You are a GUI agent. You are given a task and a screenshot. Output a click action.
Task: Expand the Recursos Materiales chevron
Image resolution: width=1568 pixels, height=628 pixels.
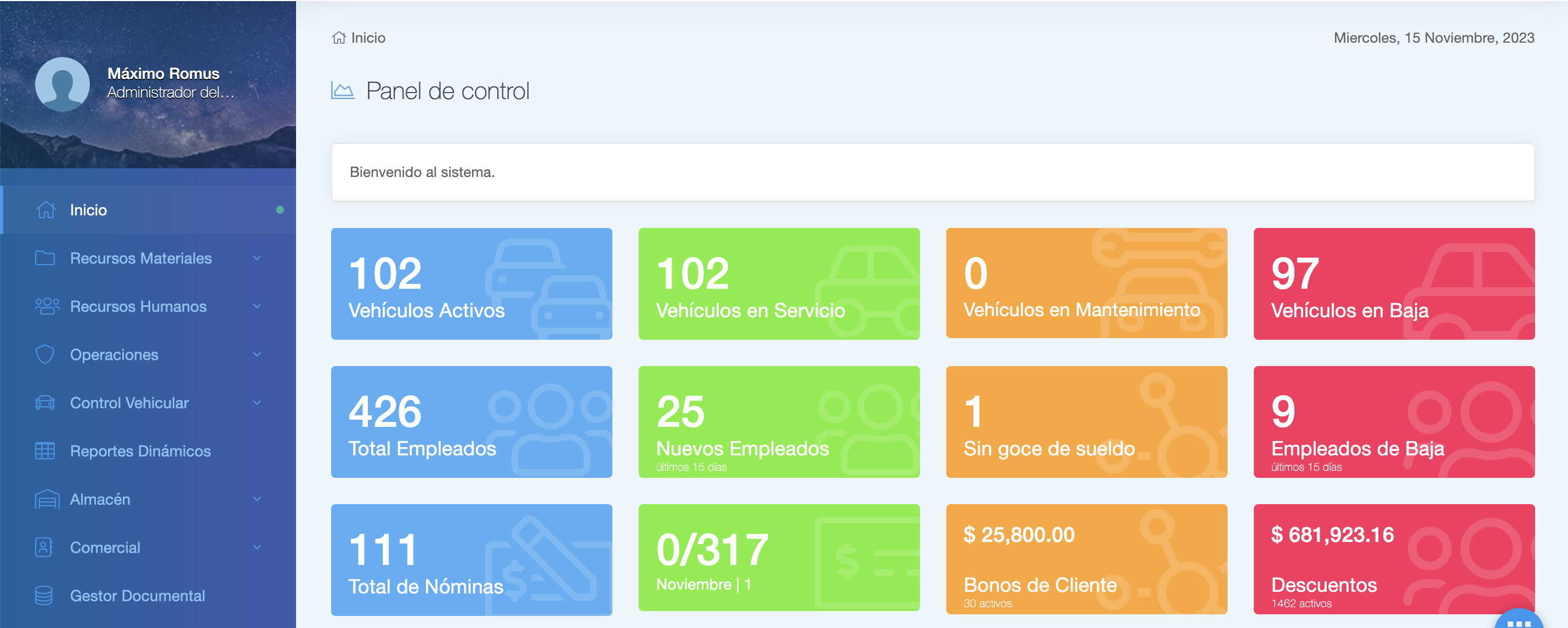tap(257, 258)
